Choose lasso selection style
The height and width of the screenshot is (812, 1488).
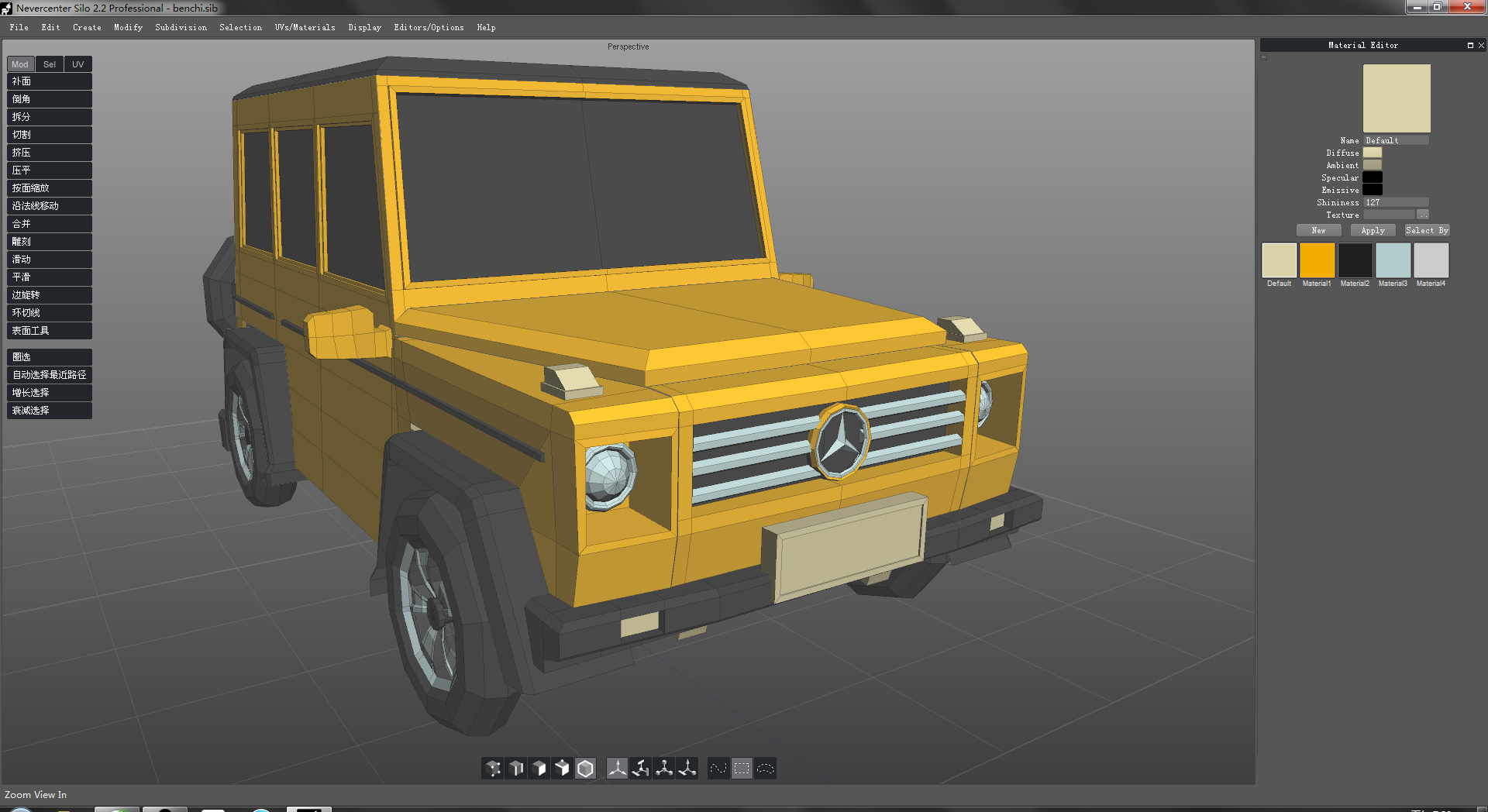click(x=765, y=769)
